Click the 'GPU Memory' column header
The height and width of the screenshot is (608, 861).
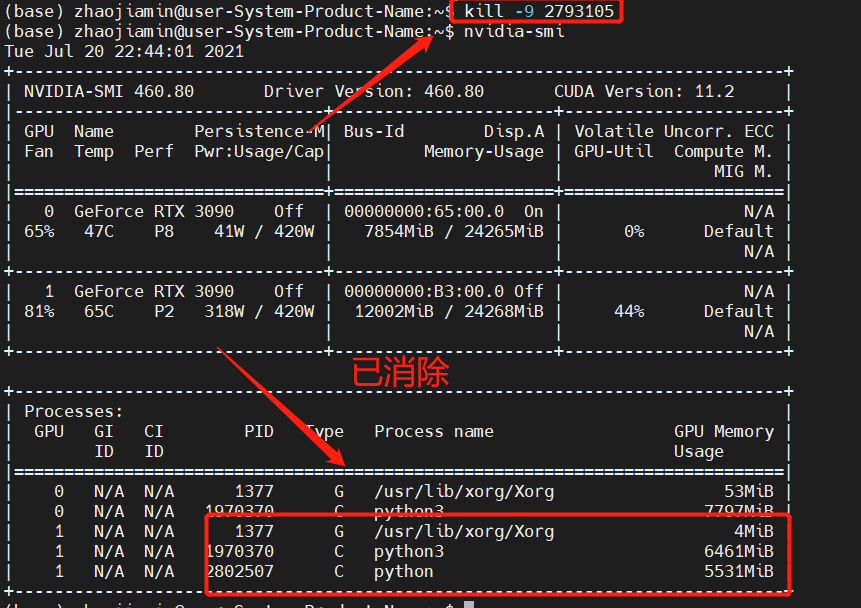point(724,431)
